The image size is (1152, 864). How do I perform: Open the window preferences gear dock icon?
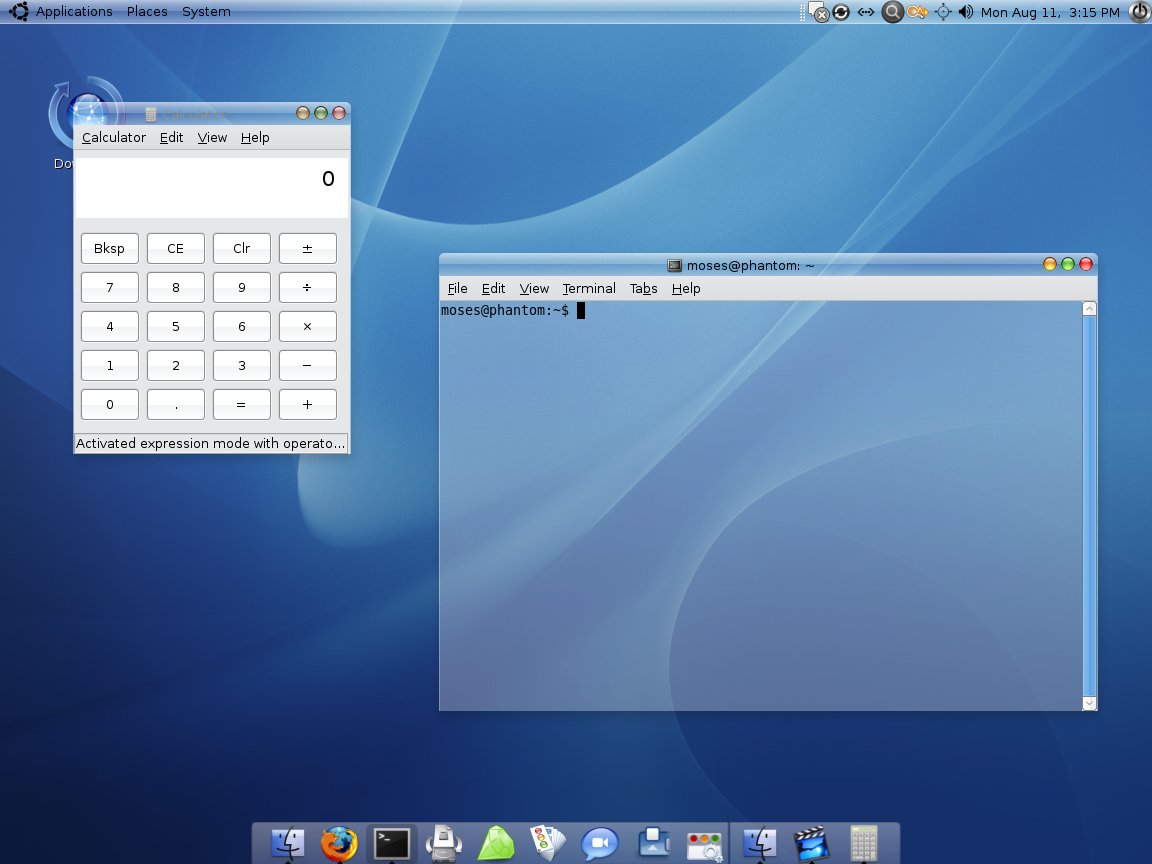pos(705,845)
